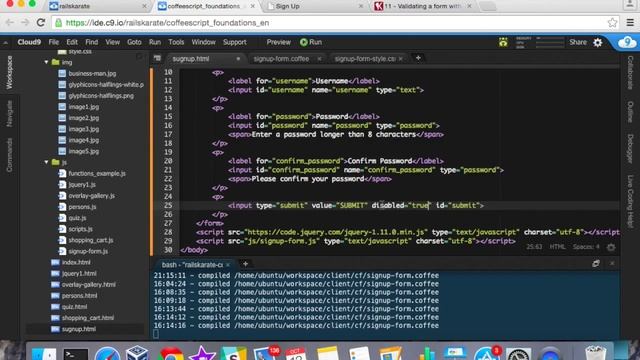Add a new editor tab with plus
Viewport: 640px width, 360px height.
(x=418, y=58)
